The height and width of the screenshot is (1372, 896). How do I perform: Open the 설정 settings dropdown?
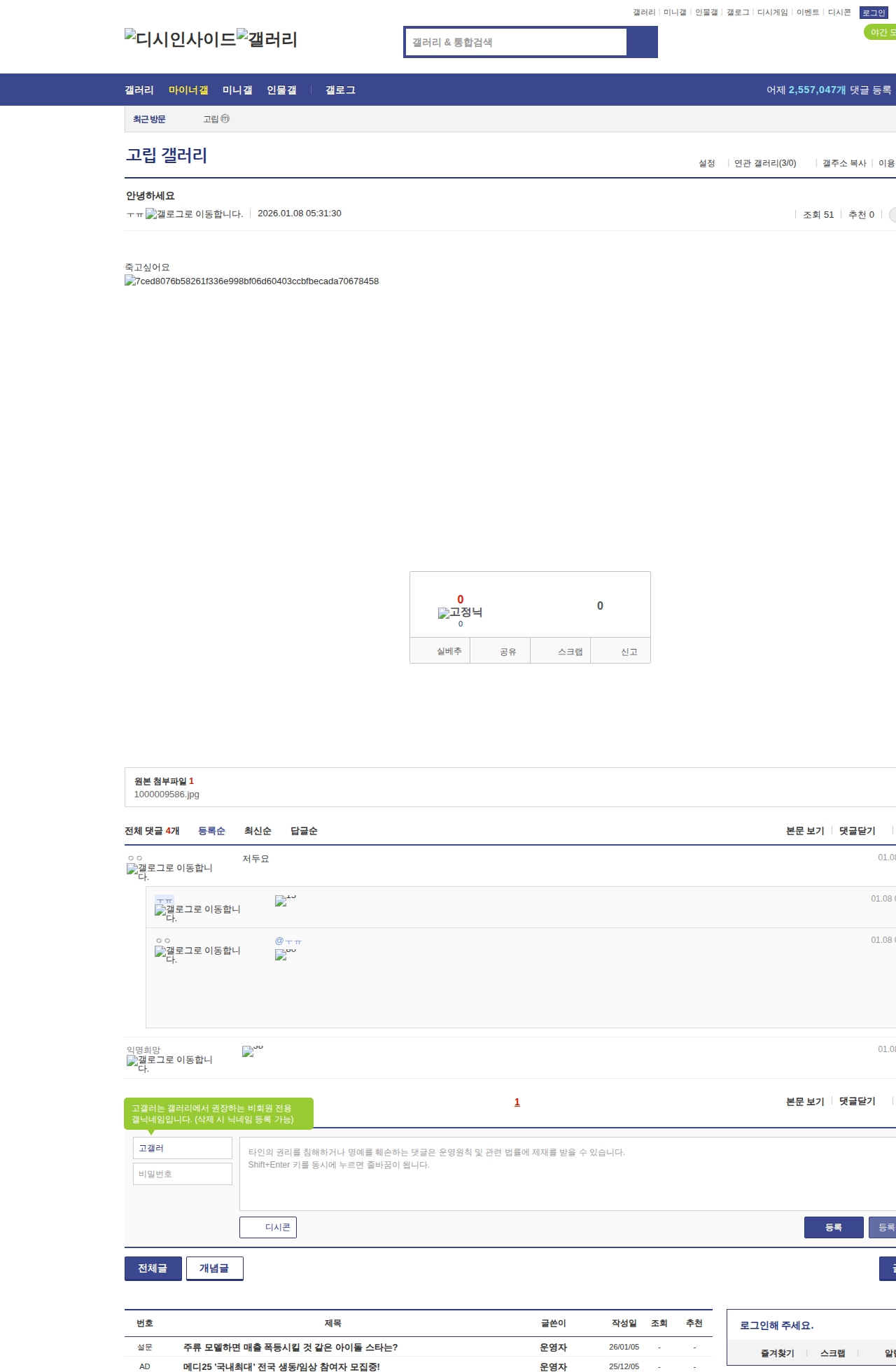click(x=707, y=163)
